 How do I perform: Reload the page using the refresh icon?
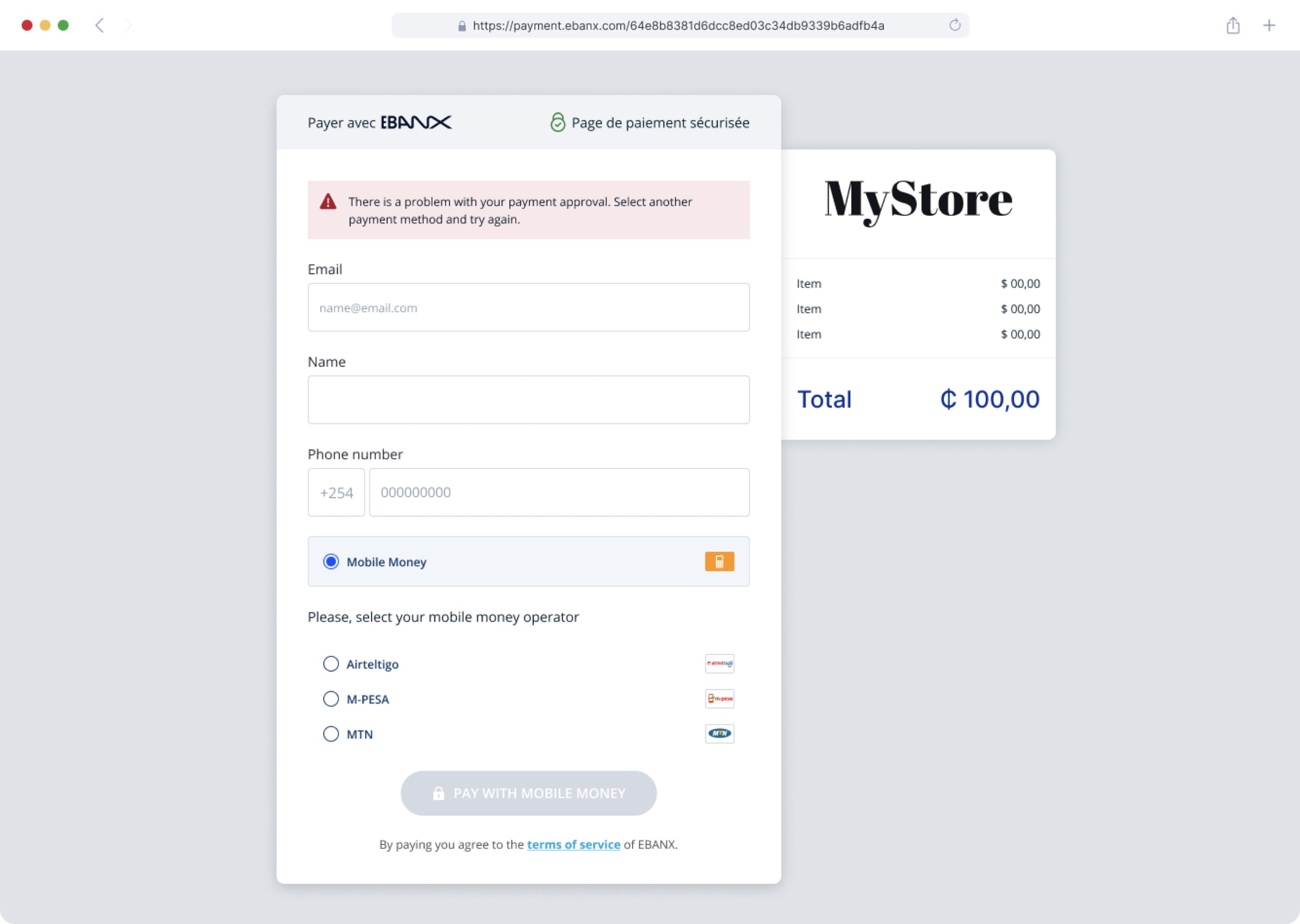(955, 25)
